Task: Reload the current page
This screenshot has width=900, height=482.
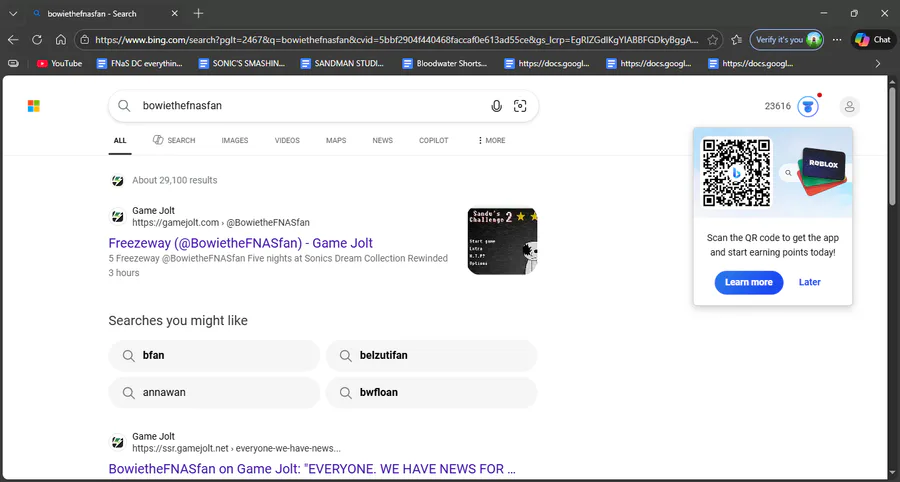Action: (x=37, y=40)
